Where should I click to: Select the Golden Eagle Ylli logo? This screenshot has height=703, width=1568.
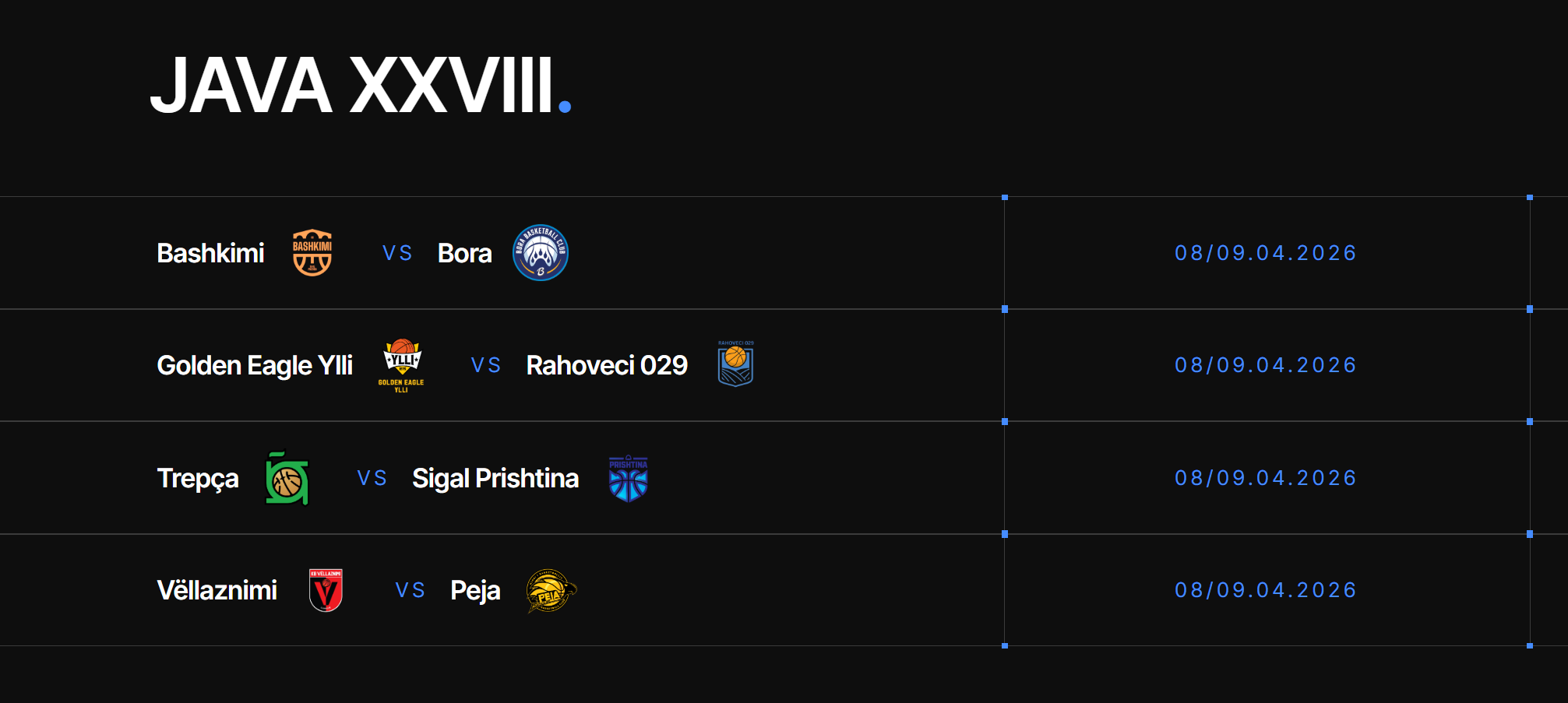tap(402, 365)
